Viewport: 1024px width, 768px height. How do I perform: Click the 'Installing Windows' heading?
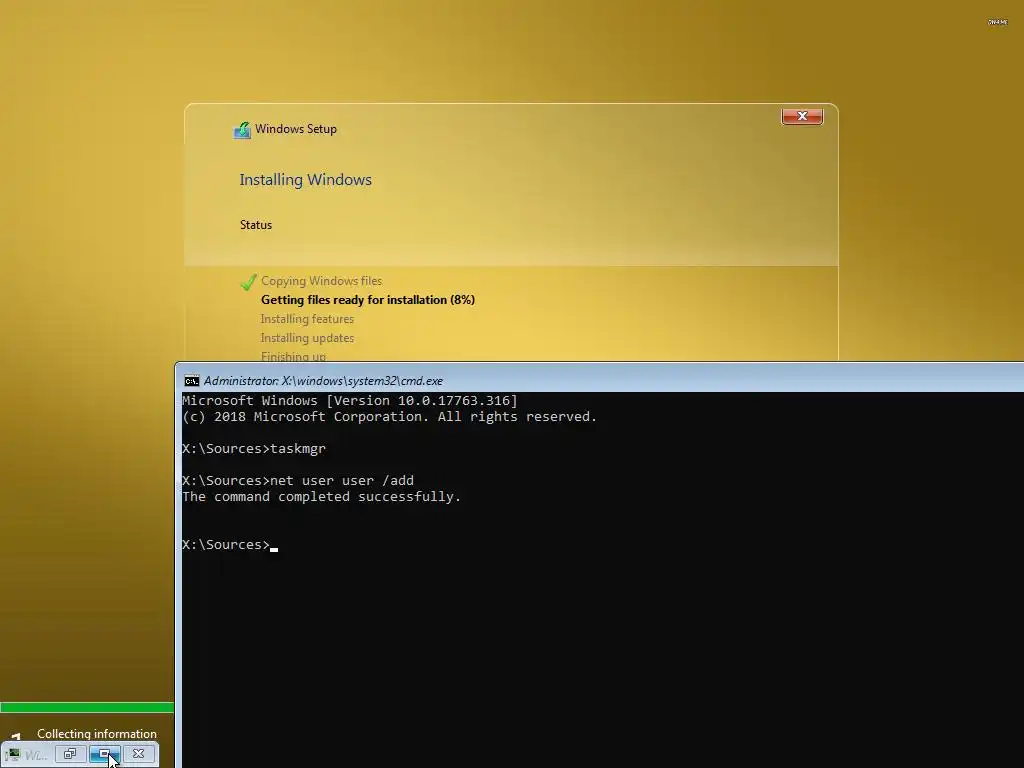306,180
